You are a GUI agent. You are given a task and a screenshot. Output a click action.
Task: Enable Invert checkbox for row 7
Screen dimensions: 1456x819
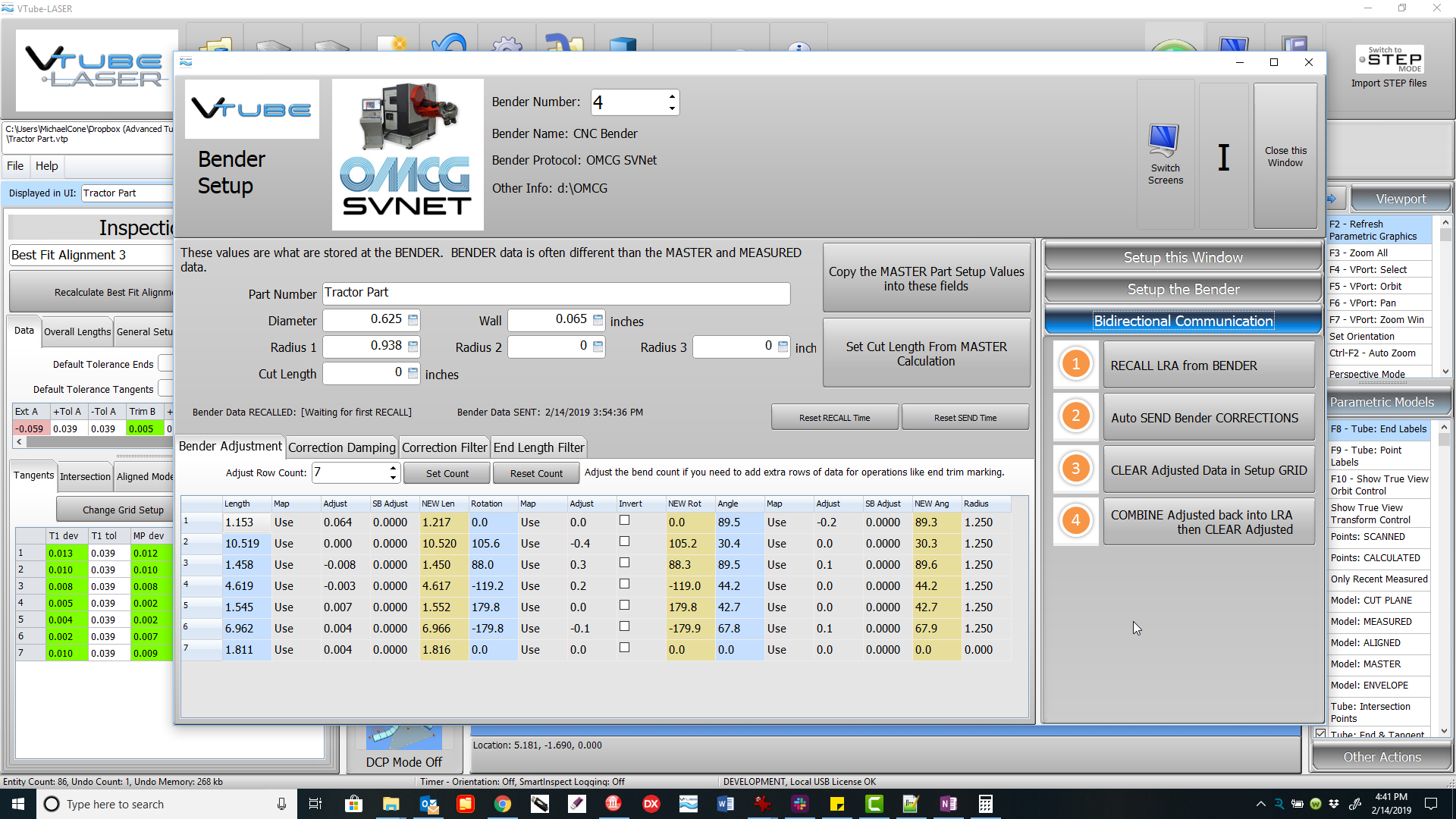pyautogui.click(x=624, y=648)
